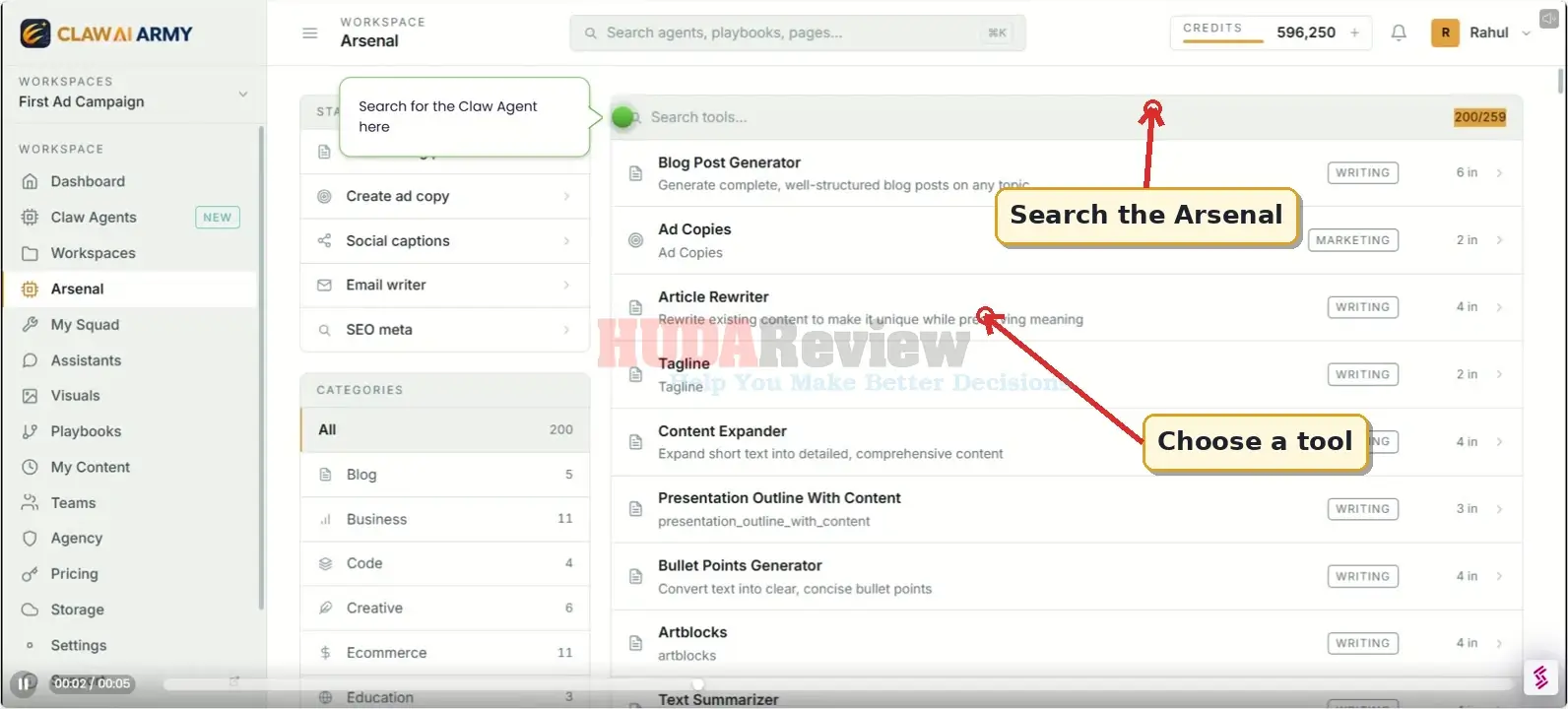Screen dimensions: 1568x709
Task: Toggle the sidebar with the hamburger icon
Action: click(x=309, y=32)
